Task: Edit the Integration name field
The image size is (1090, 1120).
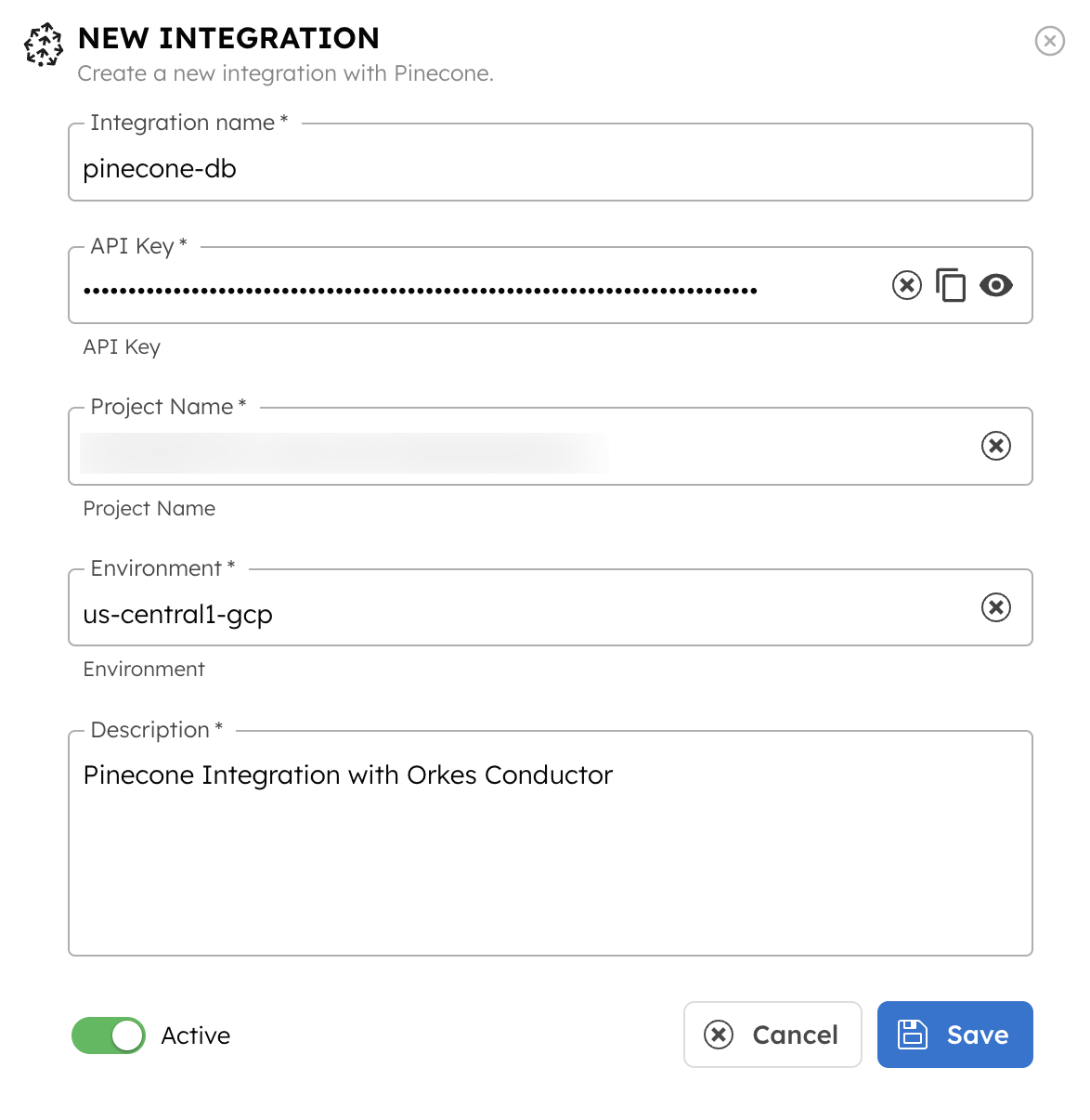Action: pyautogui.click(x=551, y=163)
